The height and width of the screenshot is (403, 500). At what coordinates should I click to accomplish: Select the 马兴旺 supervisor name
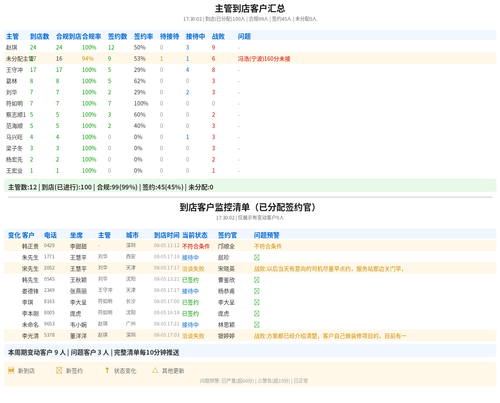(x=14, y=137)
